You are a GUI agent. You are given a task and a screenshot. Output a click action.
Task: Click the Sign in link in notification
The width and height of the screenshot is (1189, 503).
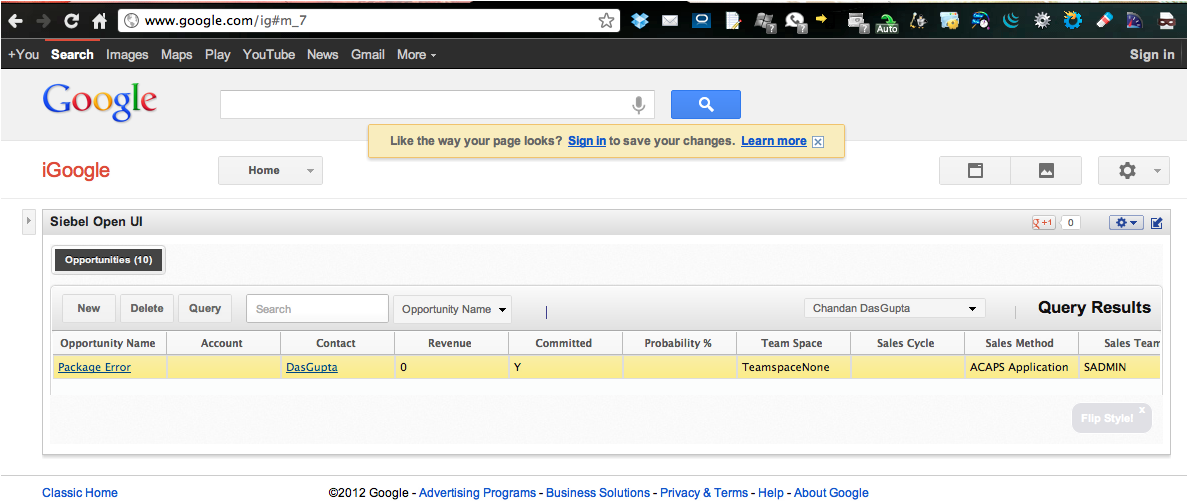[587, 141]
